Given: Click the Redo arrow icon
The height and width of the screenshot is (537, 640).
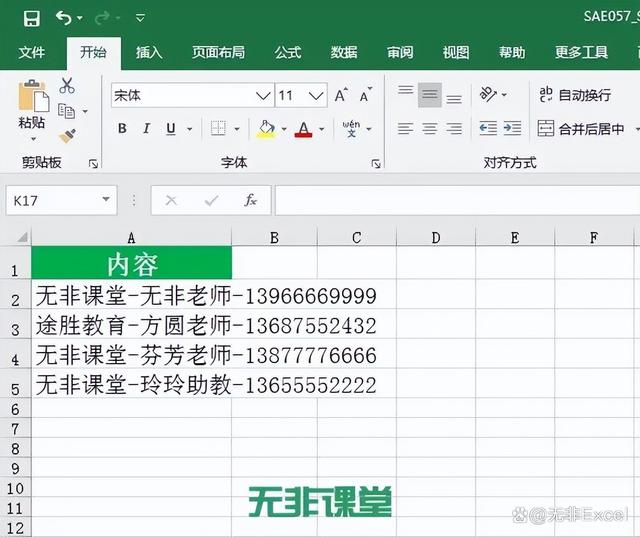Looking at the screenshot, I should point(102,18).
